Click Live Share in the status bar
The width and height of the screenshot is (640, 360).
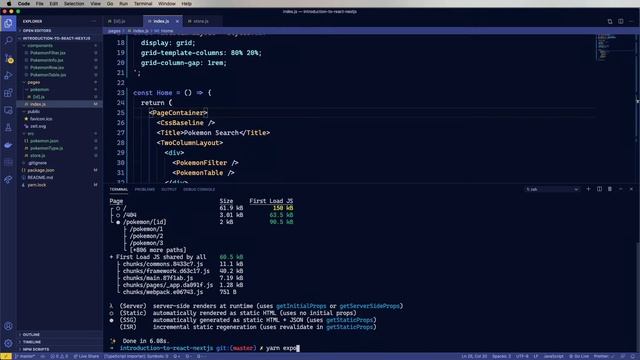(x=86, y=356)
